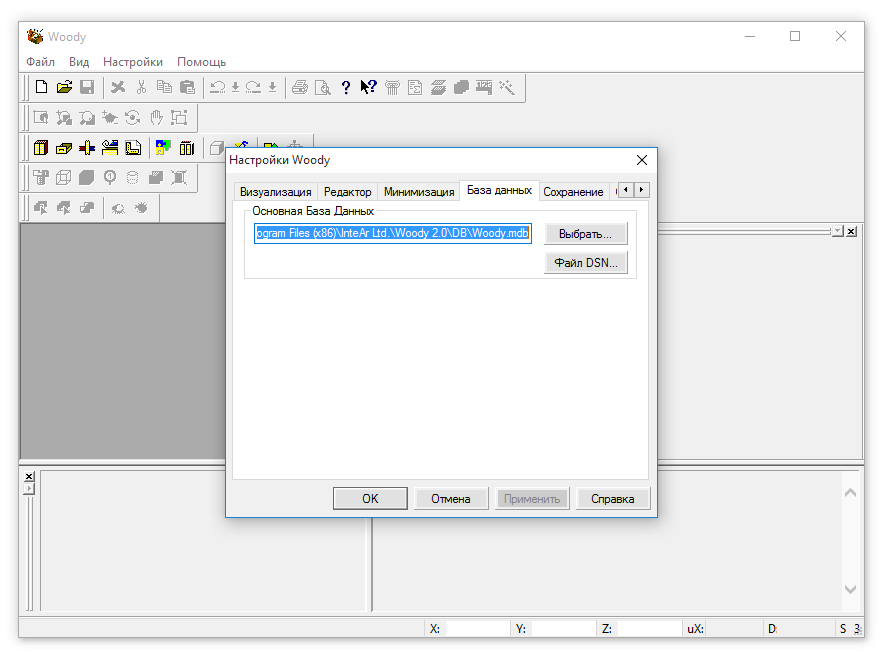Click right tab scroll arrow in dialog
Screen dimensions: 885x655
click(641, 190)
